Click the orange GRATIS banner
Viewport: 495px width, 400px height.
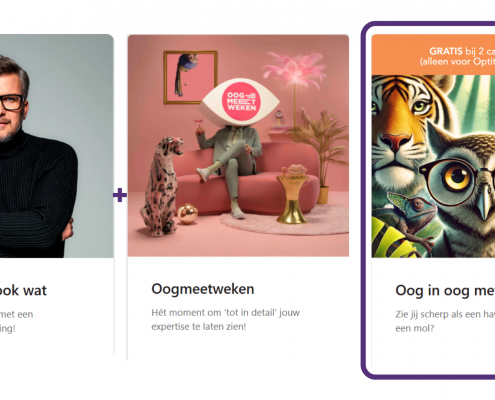pyautogui.click(x=433, y=55)
